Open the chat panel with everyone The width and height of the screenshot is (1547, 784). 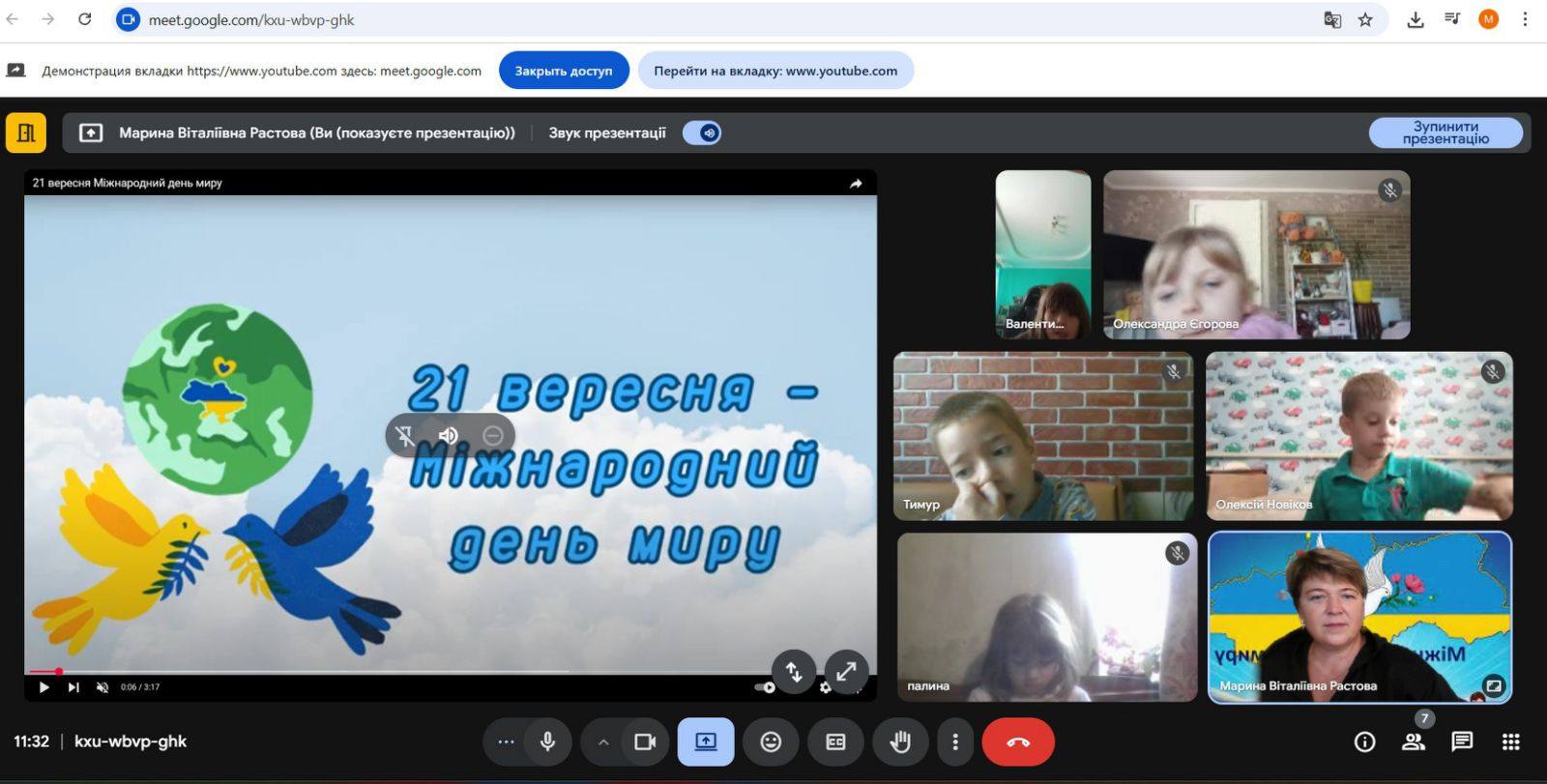click(x=1462, y=741)
